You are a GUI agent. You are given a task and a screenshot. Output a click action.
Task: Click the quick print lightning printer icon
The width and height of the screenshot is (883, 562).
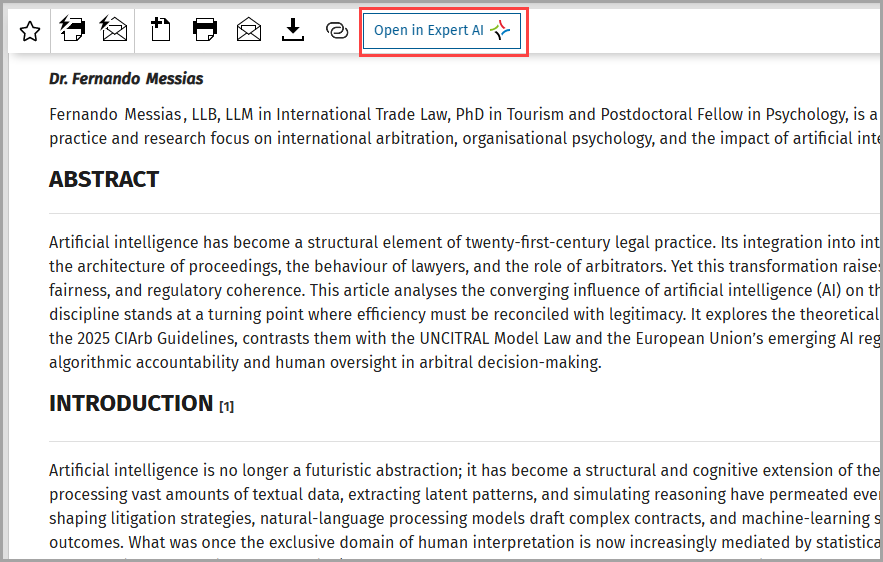coord(72,29)
